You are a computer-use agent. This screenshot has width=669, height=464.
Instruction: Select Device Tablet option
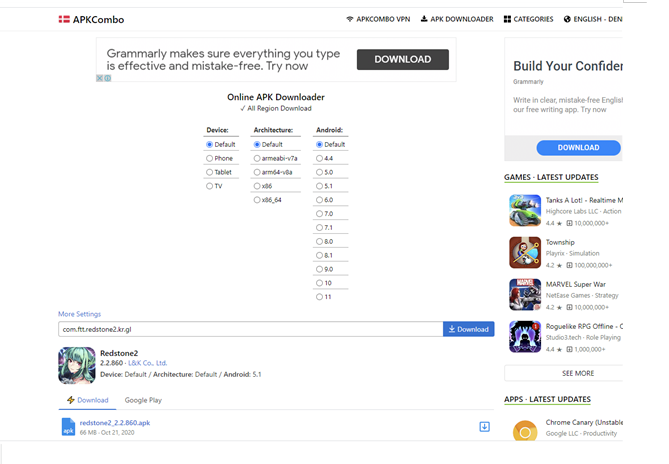tap(209, 172)
